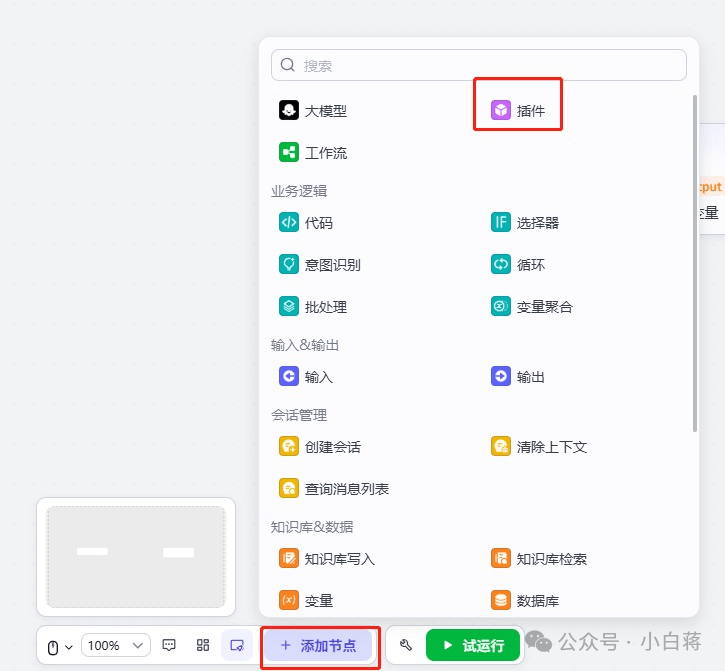Click the canvas minimap thumbnail
Screen dimensions: 725x671
136,557
